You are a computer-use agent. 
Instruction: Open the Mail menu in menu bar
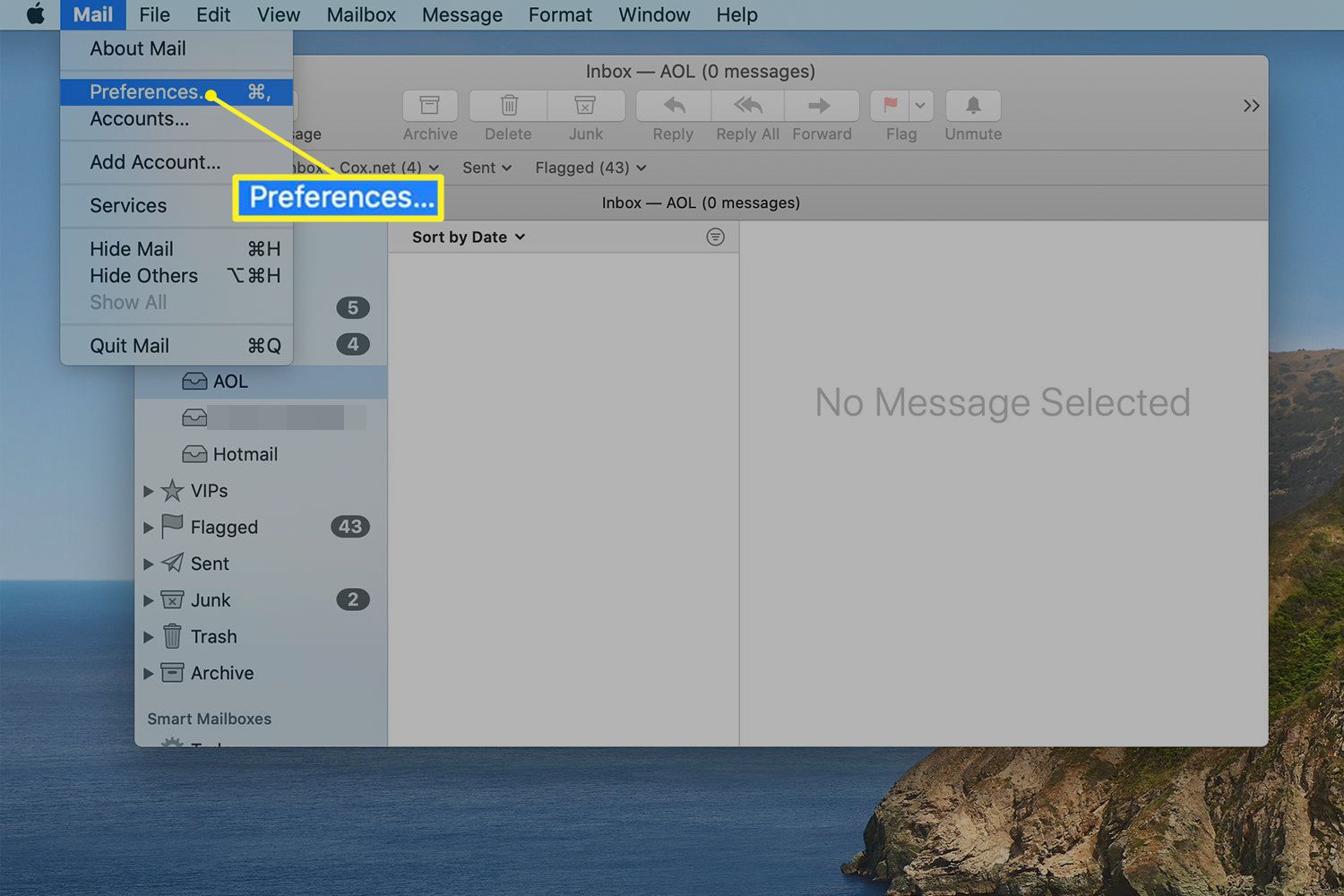tap(93, 14)
